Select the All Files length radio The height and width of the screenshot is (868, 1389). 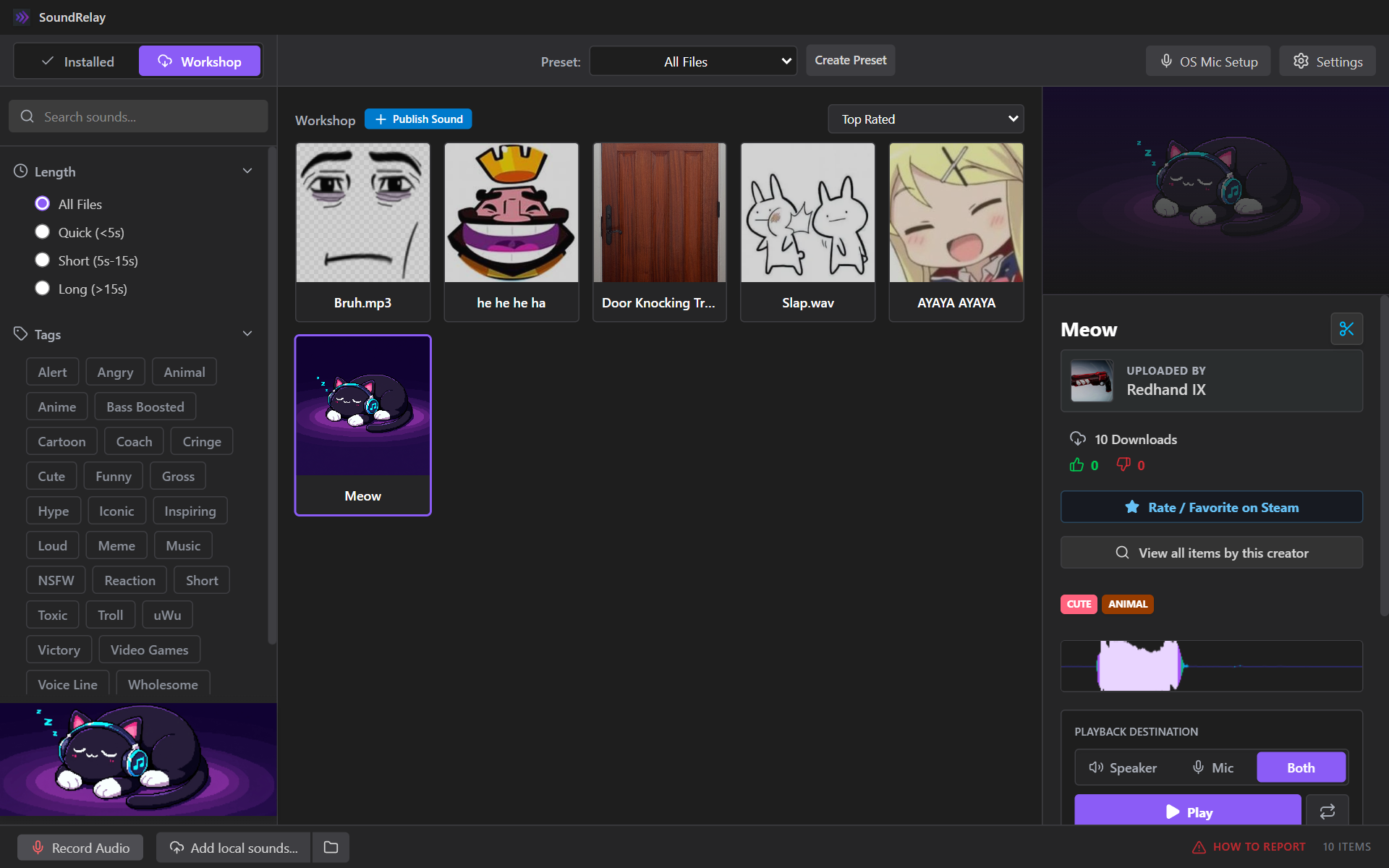(x=43, y=204)
